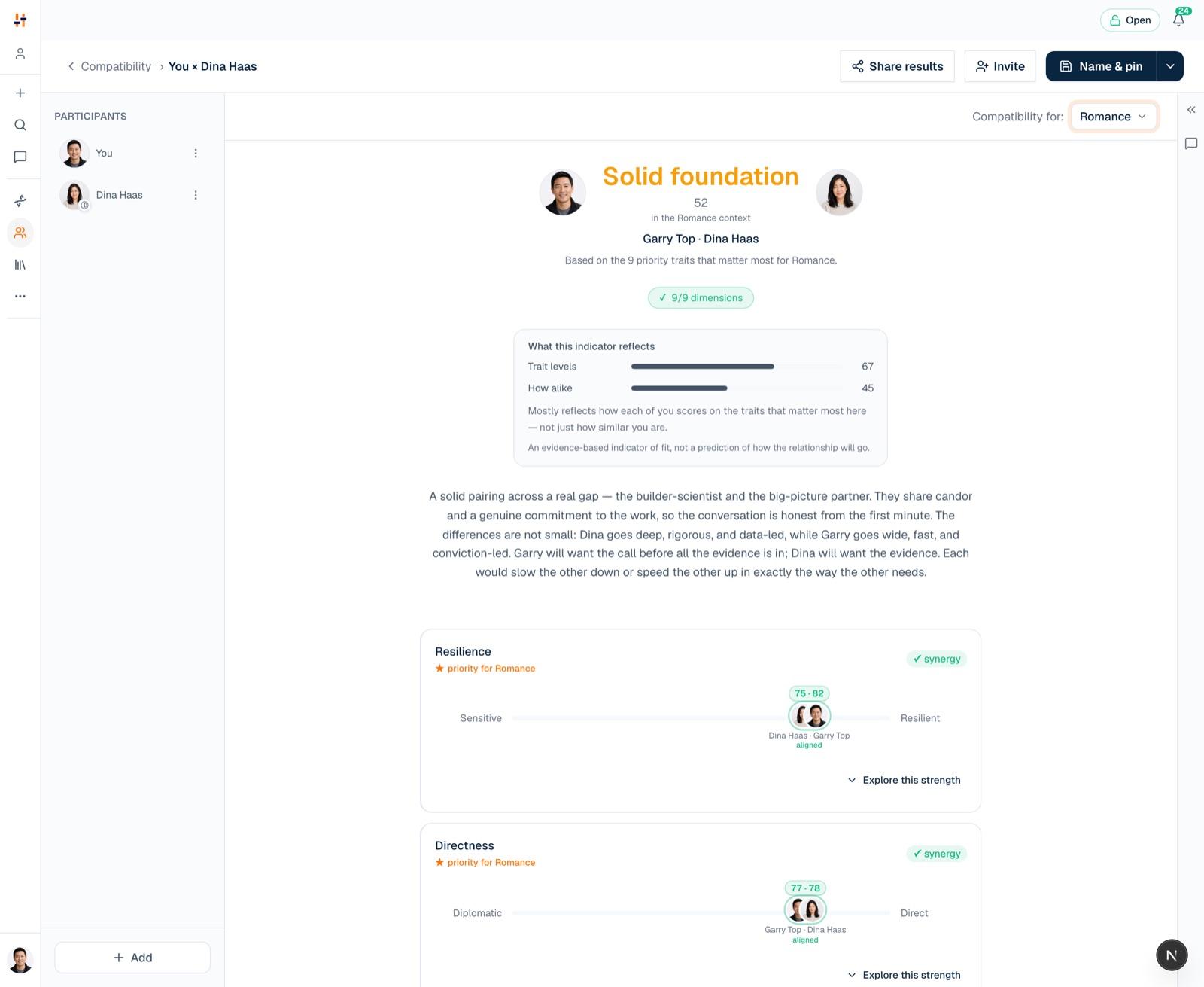Open dropdown arrow beside Name & pin
This screenshot has height=987, width=1204.
tap(1170, 66)
